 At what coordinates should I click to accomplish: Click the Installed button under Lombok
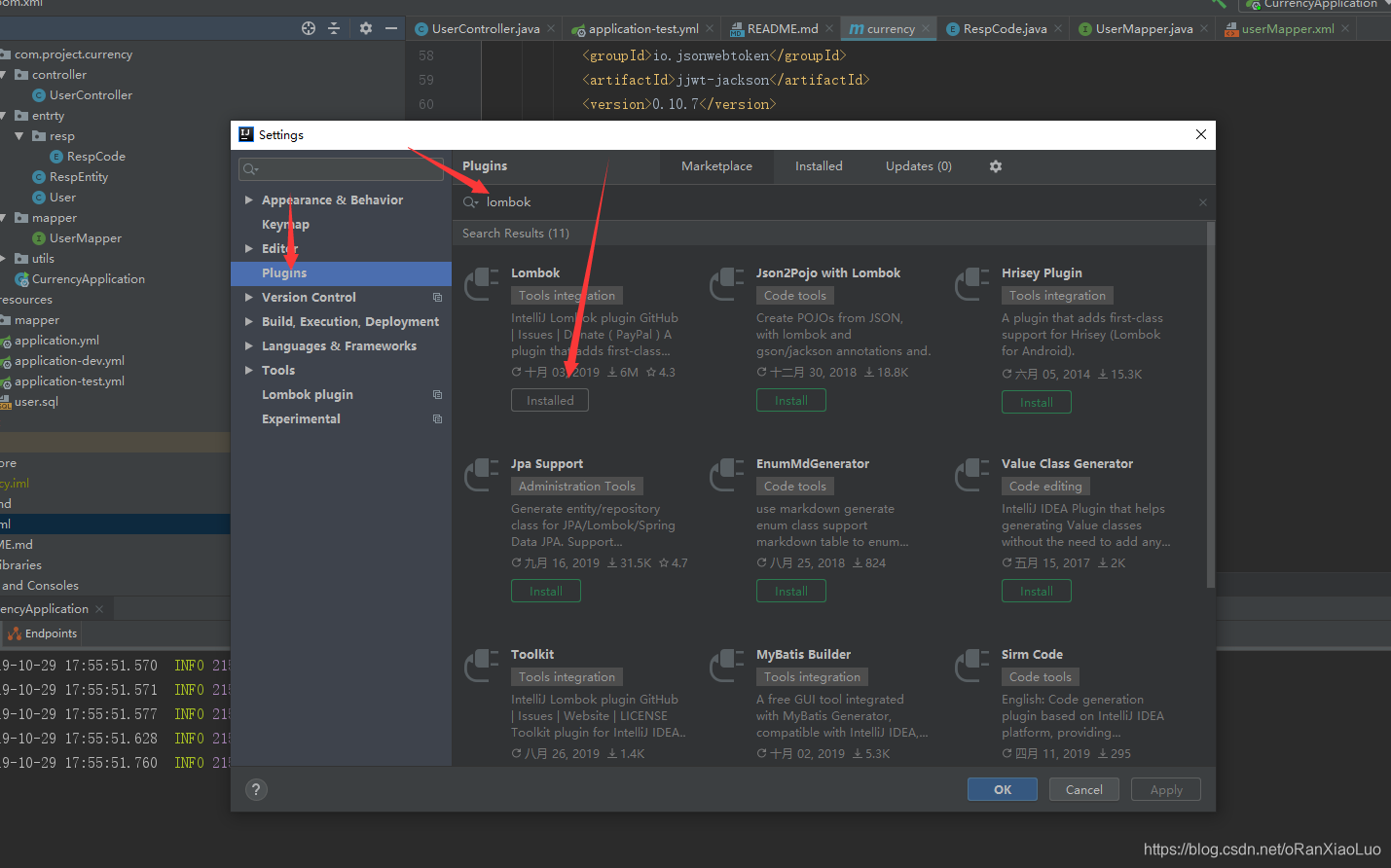[x=550, y=400]
